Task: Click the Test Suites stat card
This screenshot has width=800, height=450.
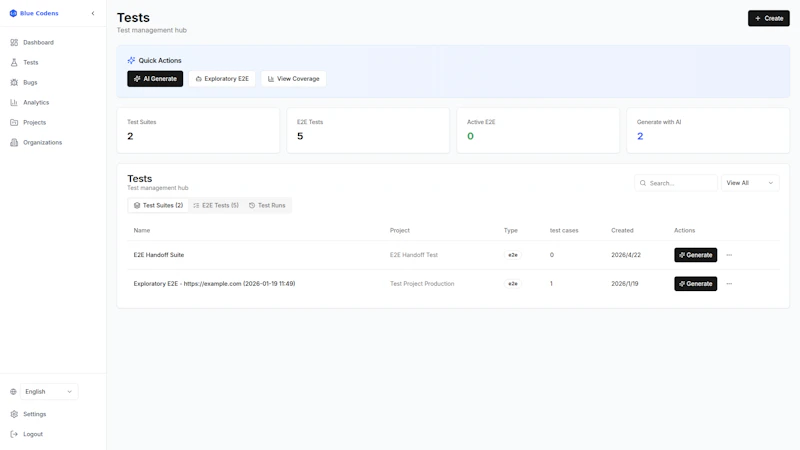Action: click(198, 130)
